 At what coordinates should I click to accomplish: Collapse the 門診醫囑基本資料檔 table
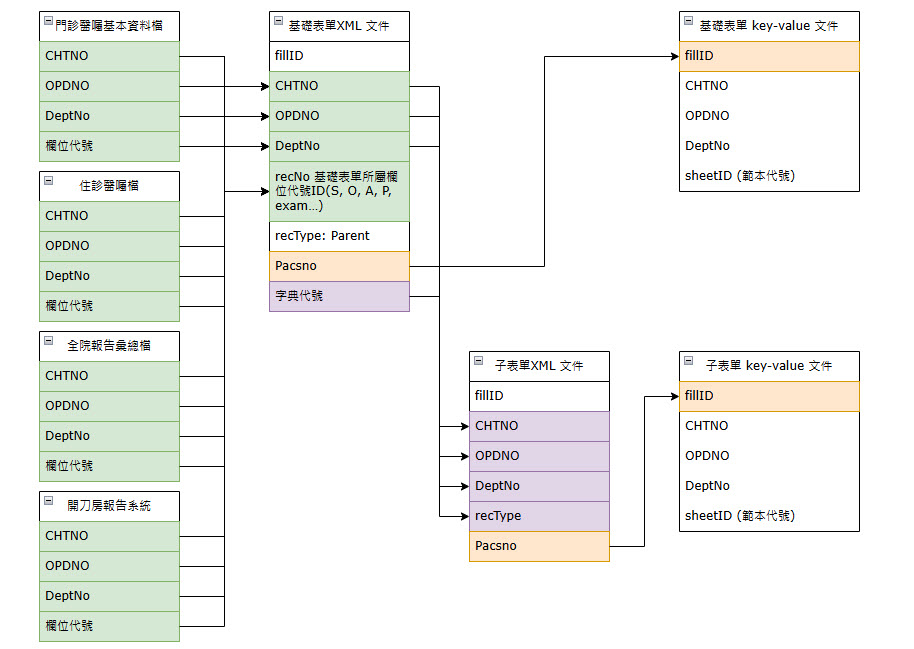tap(49, 20)
